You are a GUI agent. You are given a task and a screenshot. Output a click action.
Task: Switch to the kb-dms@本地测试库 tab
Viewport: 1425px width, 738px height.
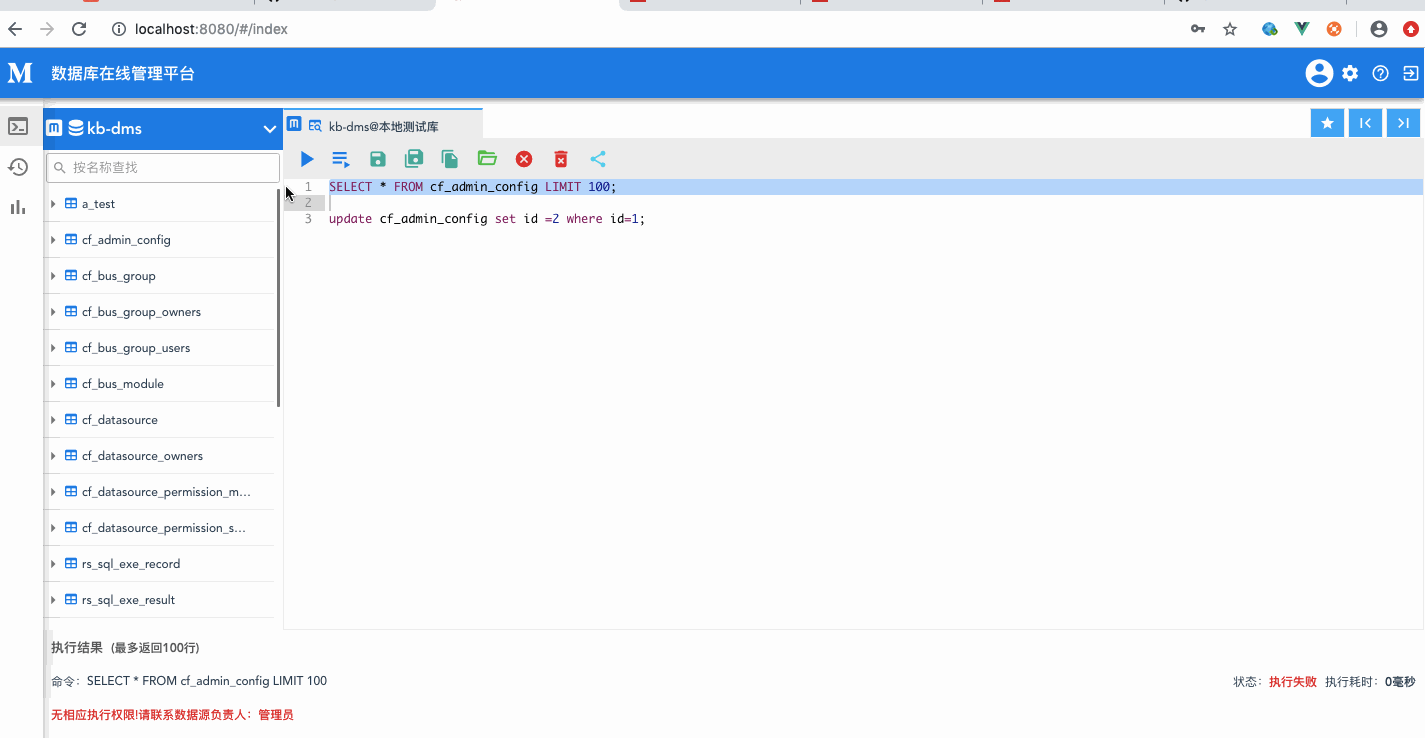tap(383, 126)
